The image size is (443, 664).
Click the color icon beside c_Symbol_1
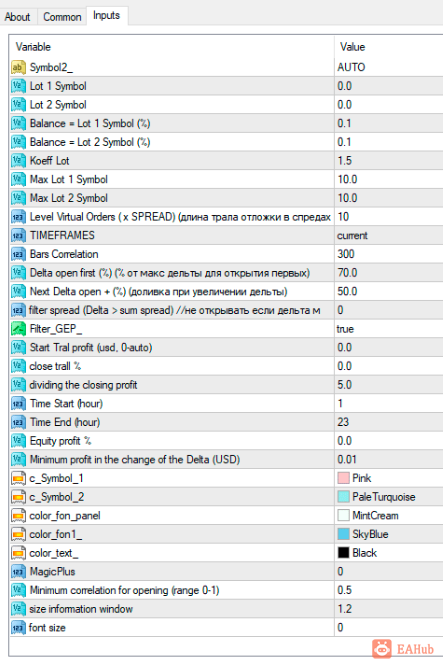(18, 479)
